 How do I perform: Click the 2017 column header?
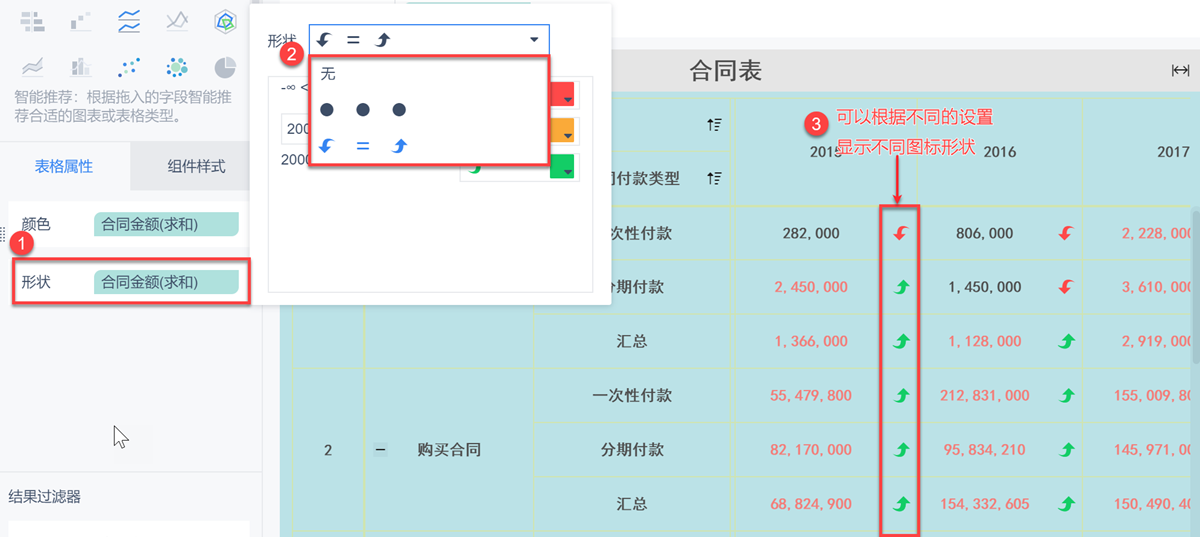1172,151
